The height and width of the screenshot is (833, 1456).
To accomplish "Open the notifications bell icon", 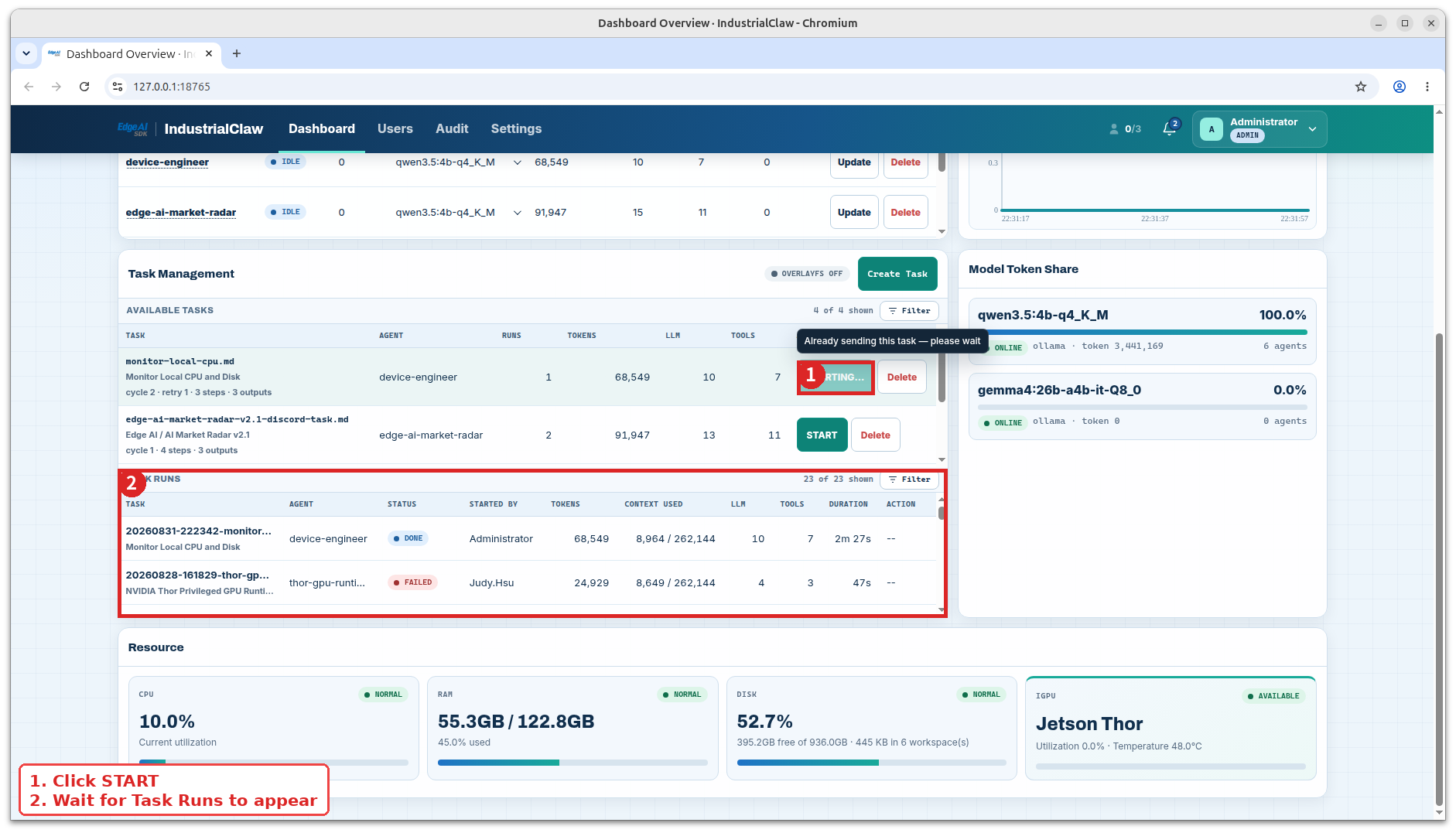I will pos(1170,128).
